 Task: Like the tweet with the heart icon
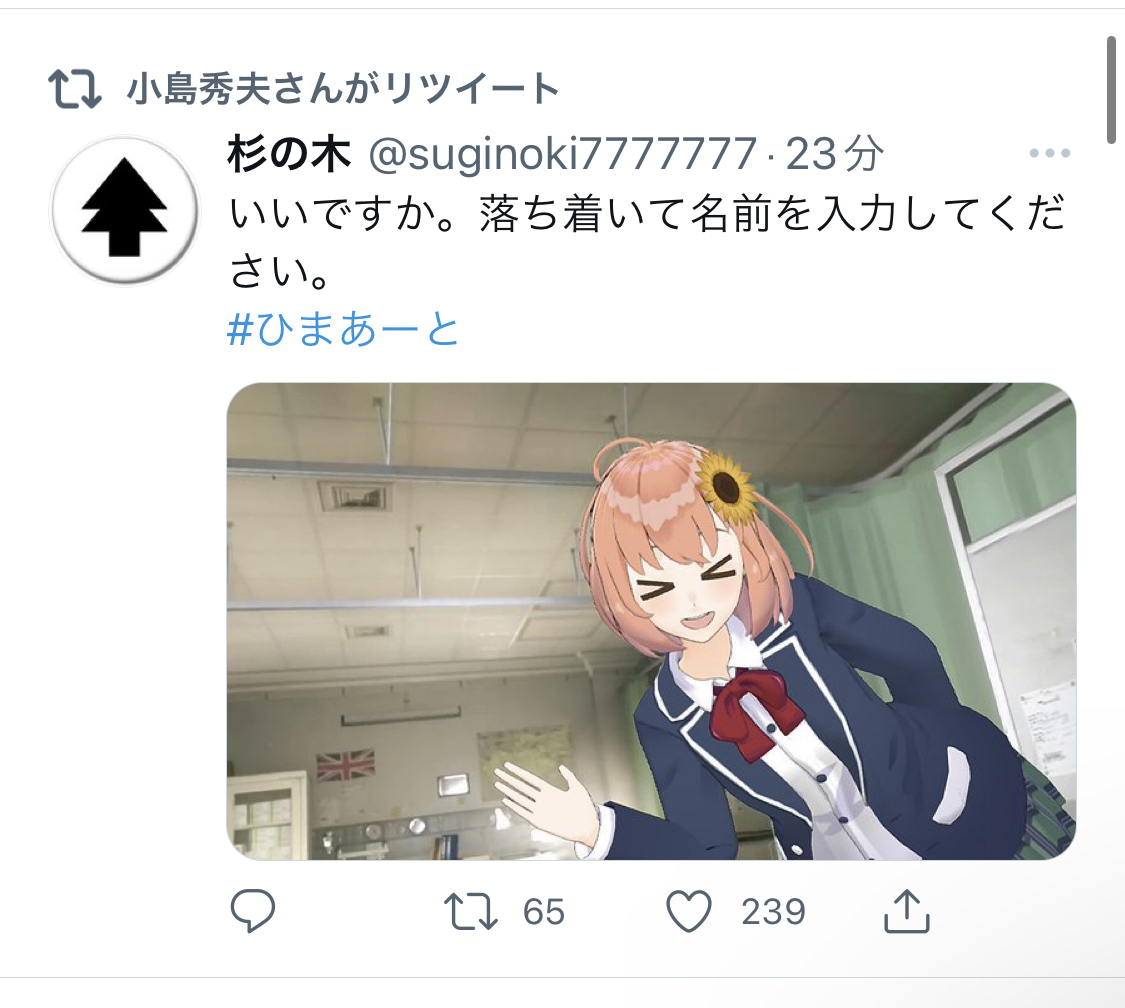689,911
